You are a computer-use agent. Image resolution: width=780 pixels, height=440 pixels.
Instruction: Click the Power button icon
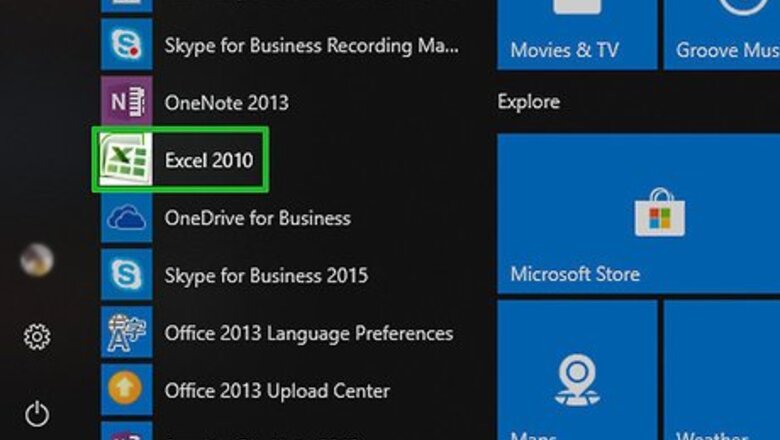[x=37, y=412]
